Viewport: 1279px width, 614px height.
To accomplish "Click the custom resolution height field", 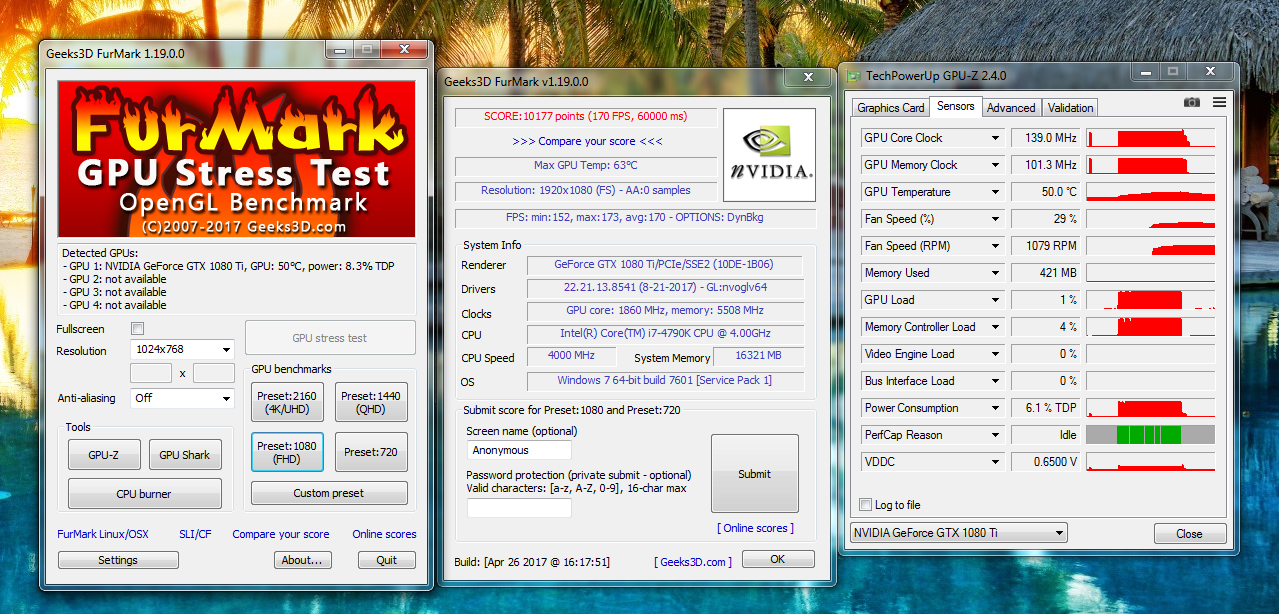I will 213,373.
